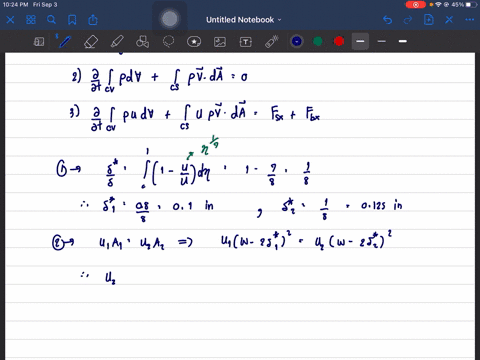This screenshot has width=480, height=360.
Task: Open the Elements/stickers tool
Action: tap(194, 42)
